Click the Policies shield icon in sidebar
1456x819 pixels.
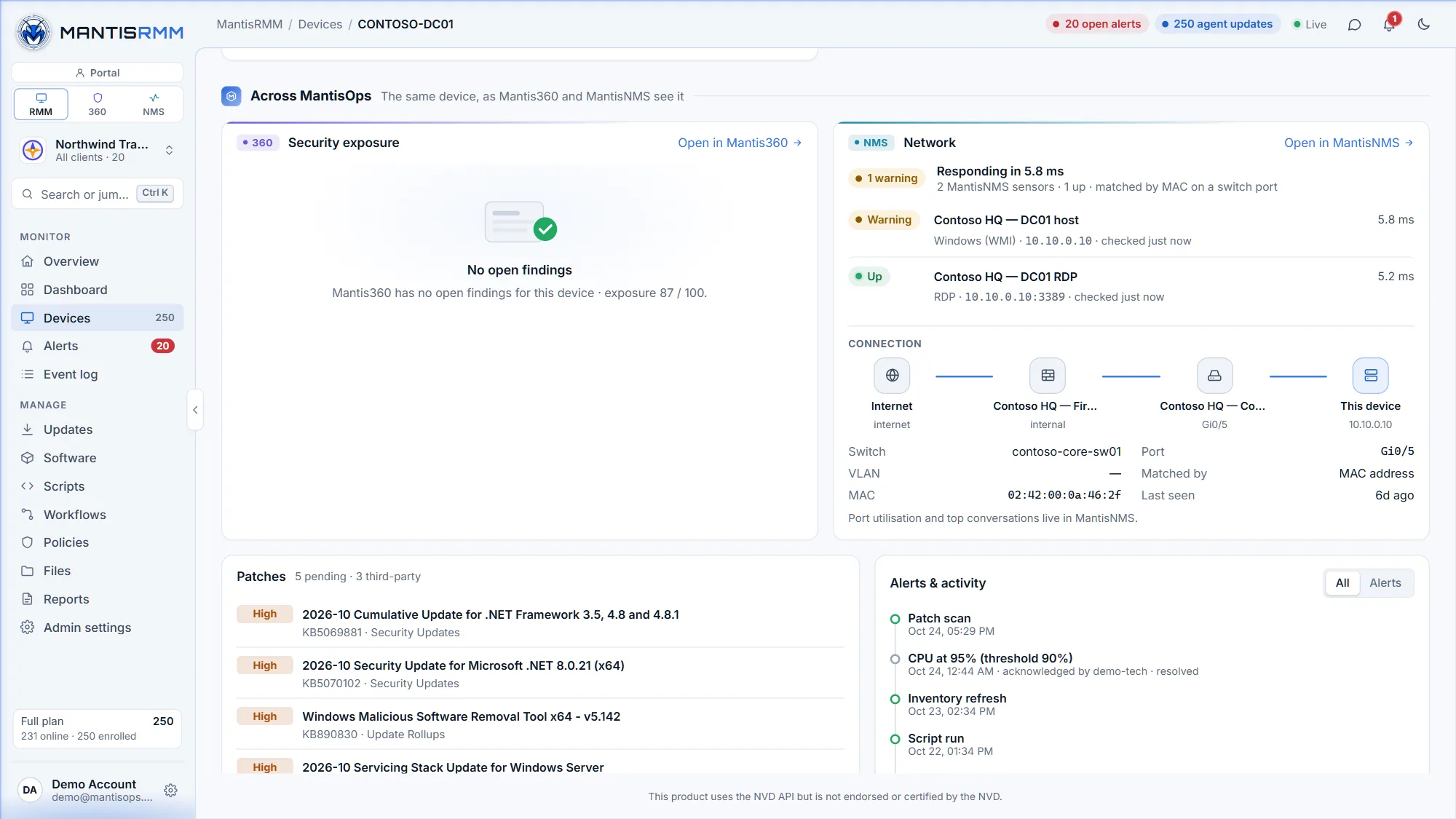tap(28, 542)
